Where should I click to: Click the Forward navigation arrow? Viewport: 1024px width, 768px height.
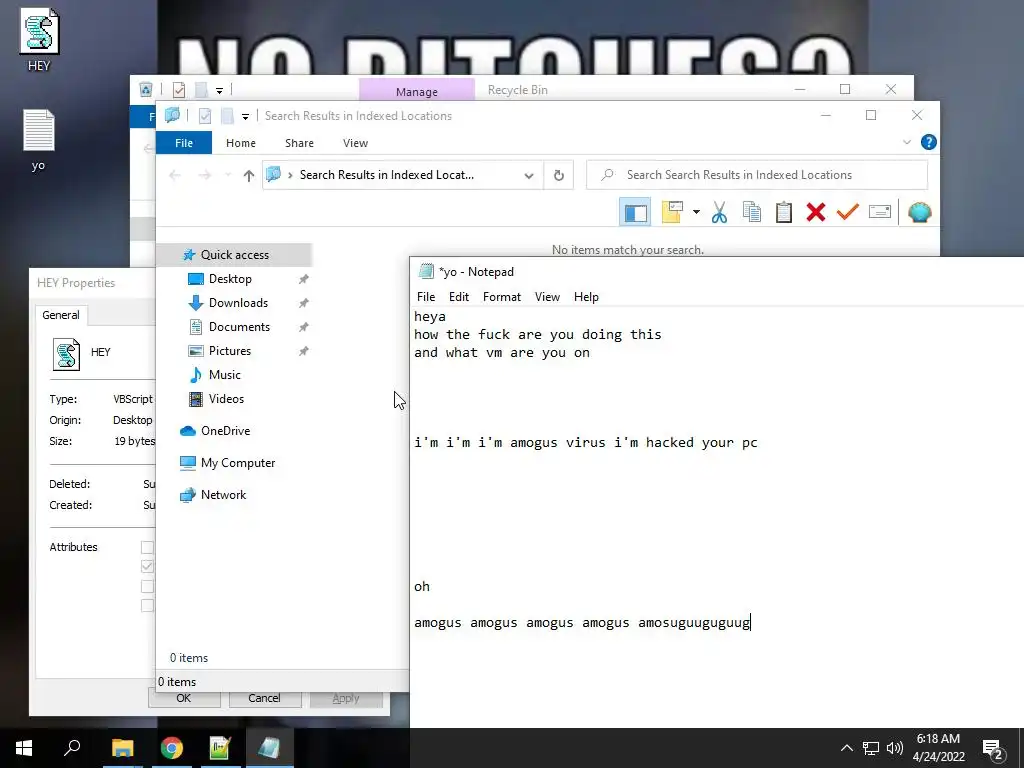pos(204,175)
